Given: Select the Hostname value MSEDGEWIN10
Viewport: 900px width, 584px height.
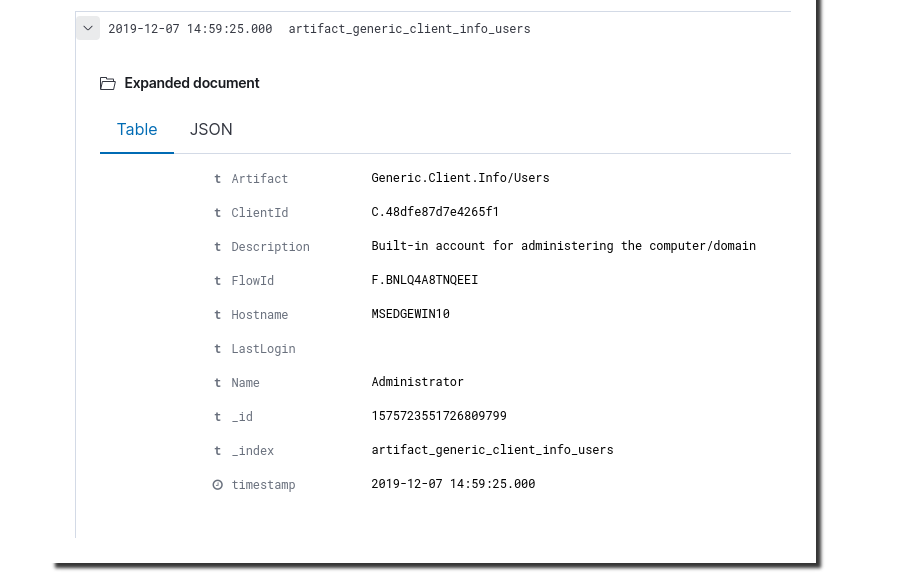Looking at the screenshot, I should [410, 314].
